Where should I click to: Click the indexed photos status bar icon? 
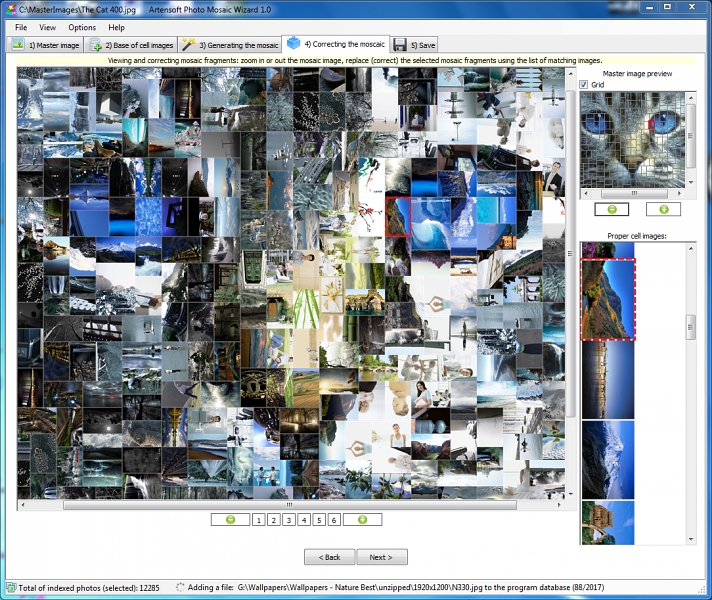pyautogui.click(x=11, y=587)
